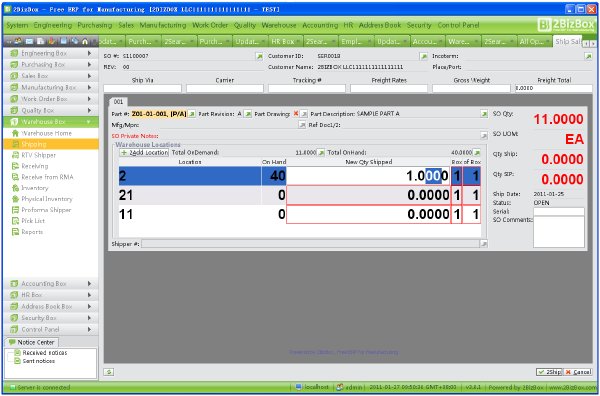Image resolution: width=600 pixels, height=396 pixels.
Task: Open lookup arrow next to SO # field
Action: point(259,56)
